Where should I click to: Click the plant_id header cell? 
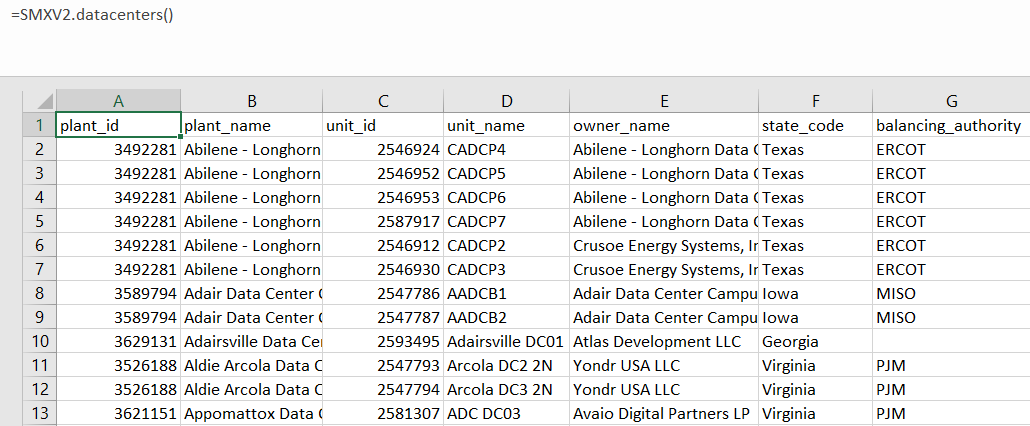coord(118,125)
